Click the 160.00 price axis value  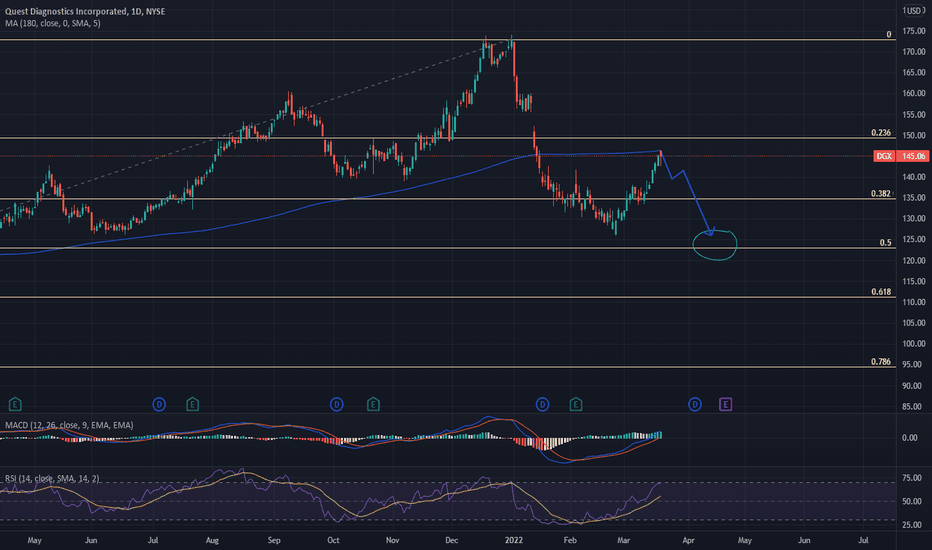914,93
